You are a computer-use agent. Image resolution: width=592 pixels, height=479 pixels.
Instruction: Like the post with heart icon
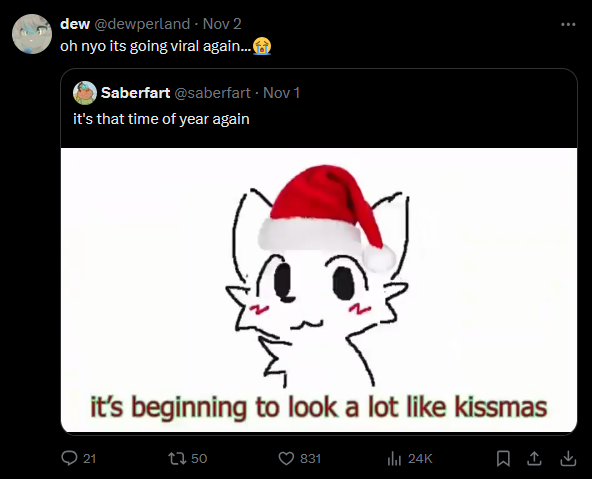[x=286, y=459]
